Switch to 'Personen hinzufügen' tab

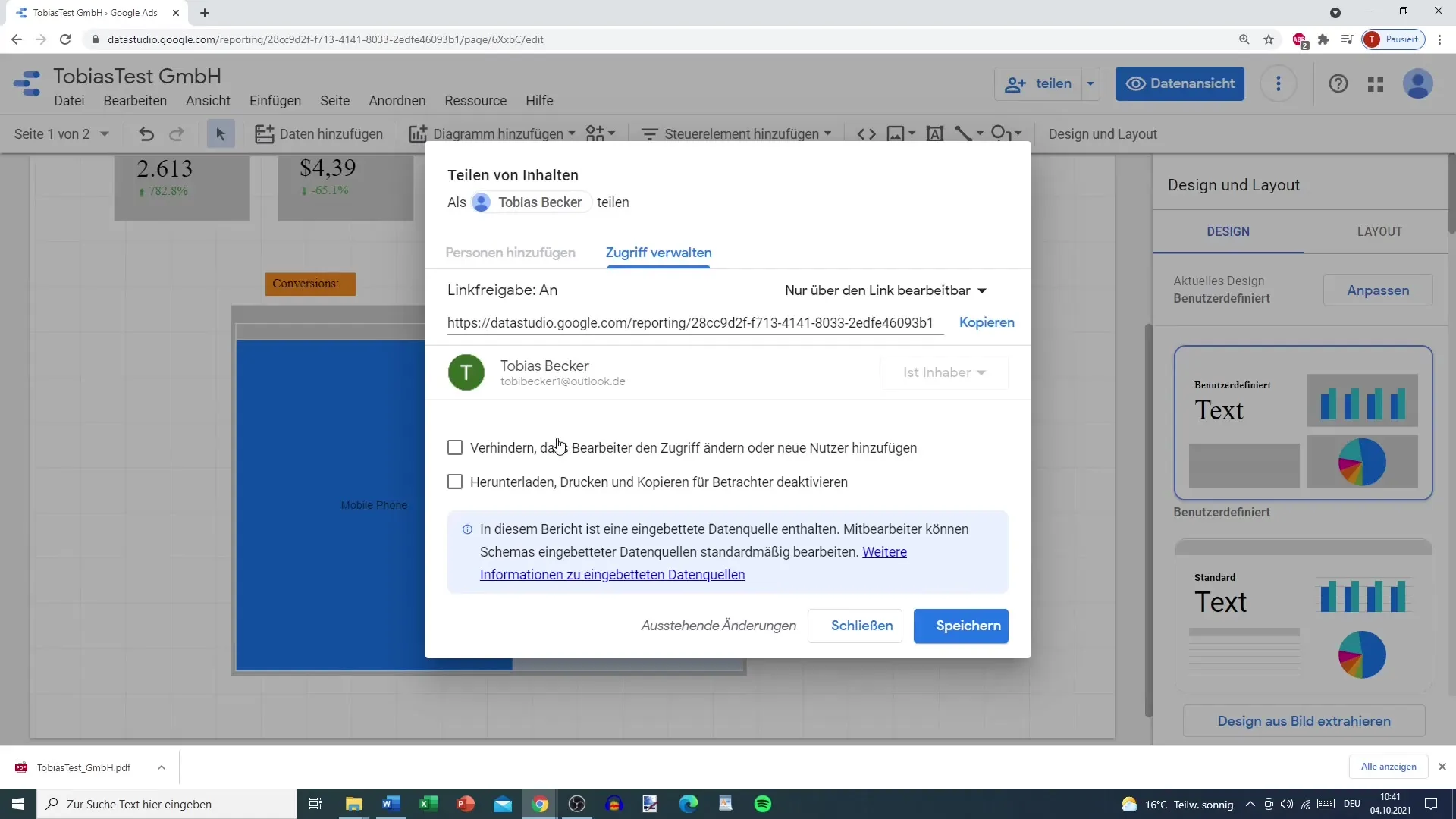510,253
